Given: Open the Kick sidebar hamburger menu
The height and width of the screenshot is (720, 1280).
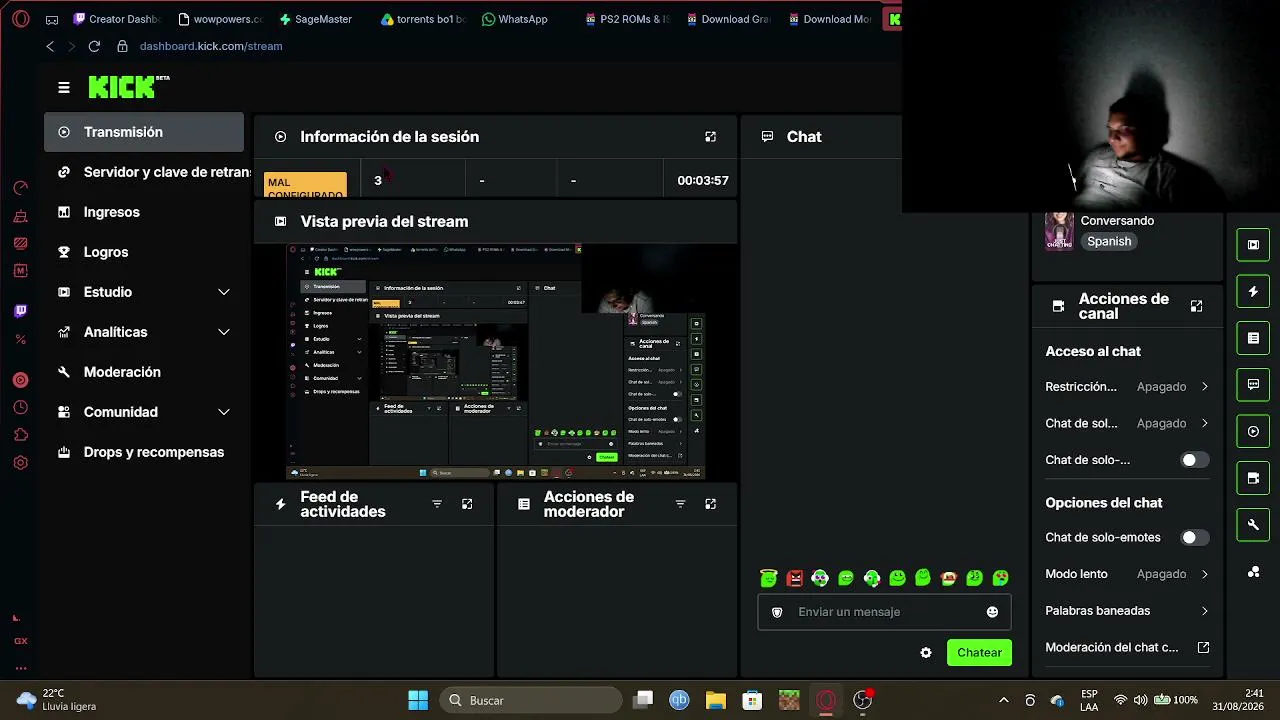Looking at the screenshot, I should tap(64, 88).
